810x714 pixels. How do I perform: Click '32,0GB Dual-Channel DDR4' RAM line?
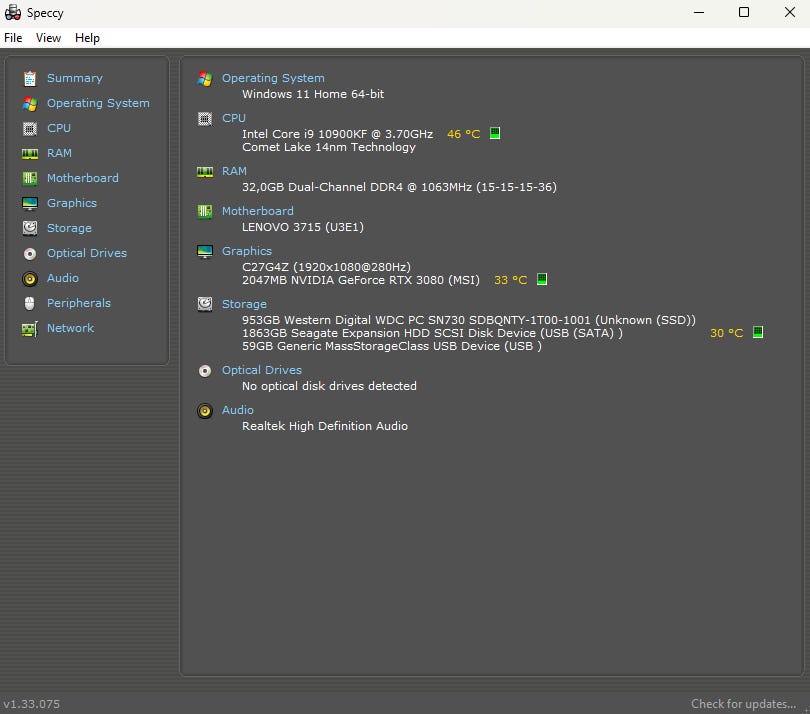click(399, 187)
